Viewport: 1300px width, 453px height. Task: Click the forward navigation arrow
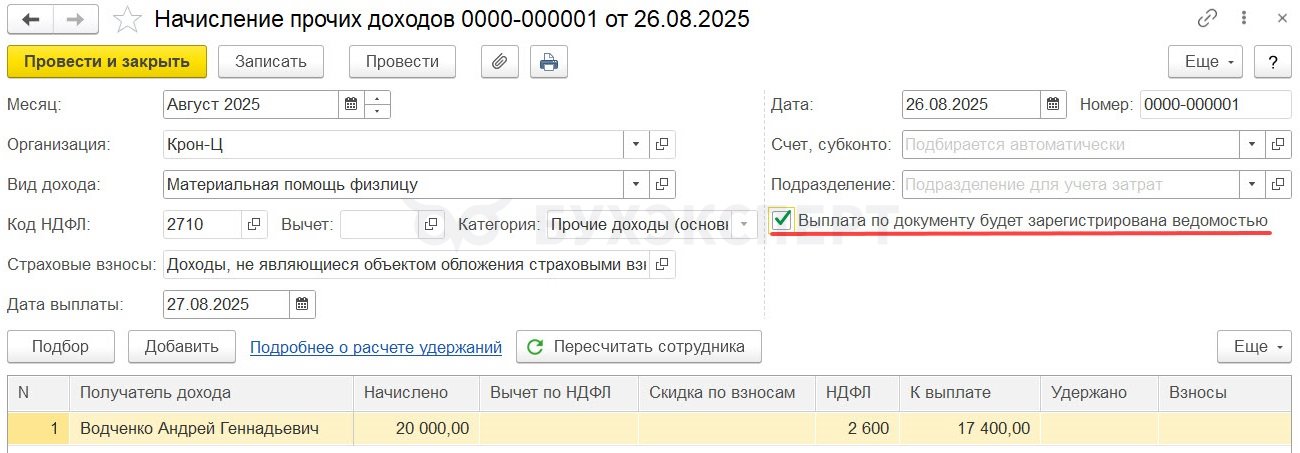[76, 19]
